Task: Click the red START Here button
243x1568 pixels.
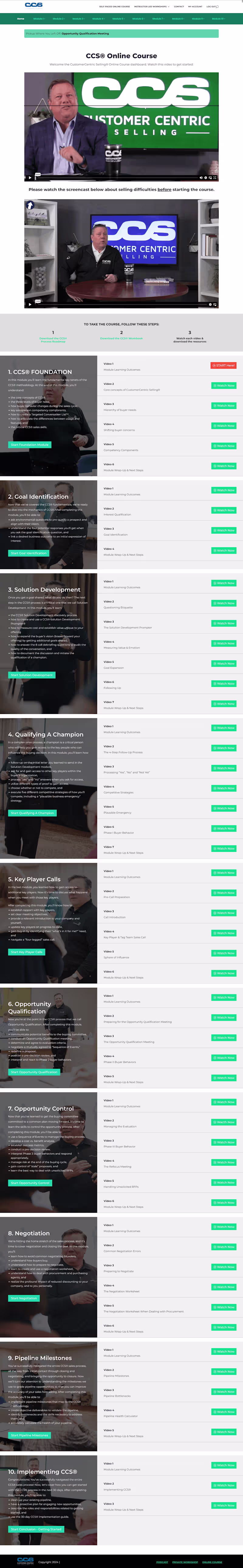Action: coord(224,365)
